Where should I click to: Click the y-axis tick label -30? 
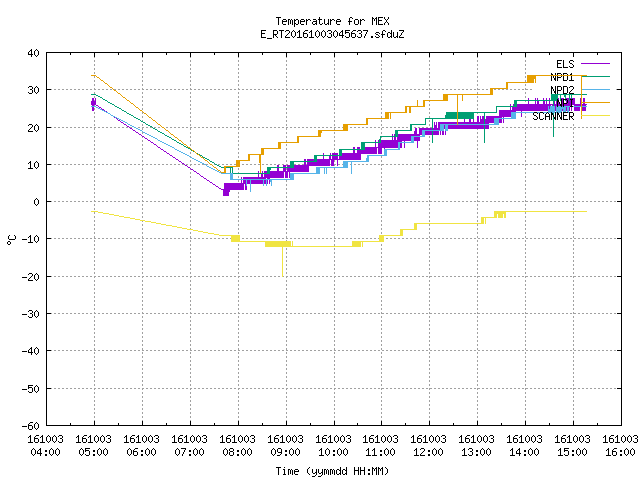pyautogui.click(x=31, y=314)
